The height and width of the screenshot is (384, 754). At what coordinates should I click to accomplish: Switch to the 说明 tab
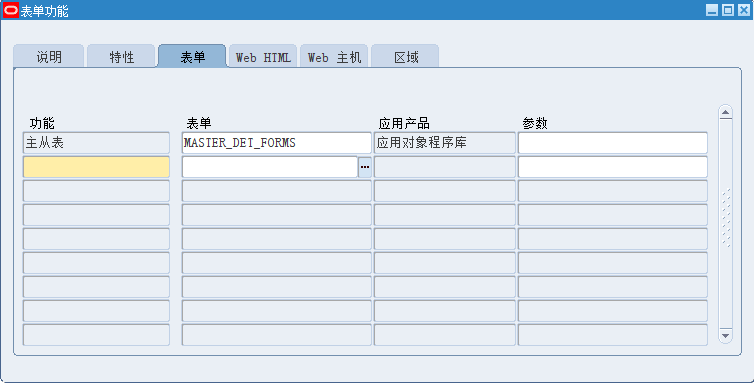click(49, 57)
